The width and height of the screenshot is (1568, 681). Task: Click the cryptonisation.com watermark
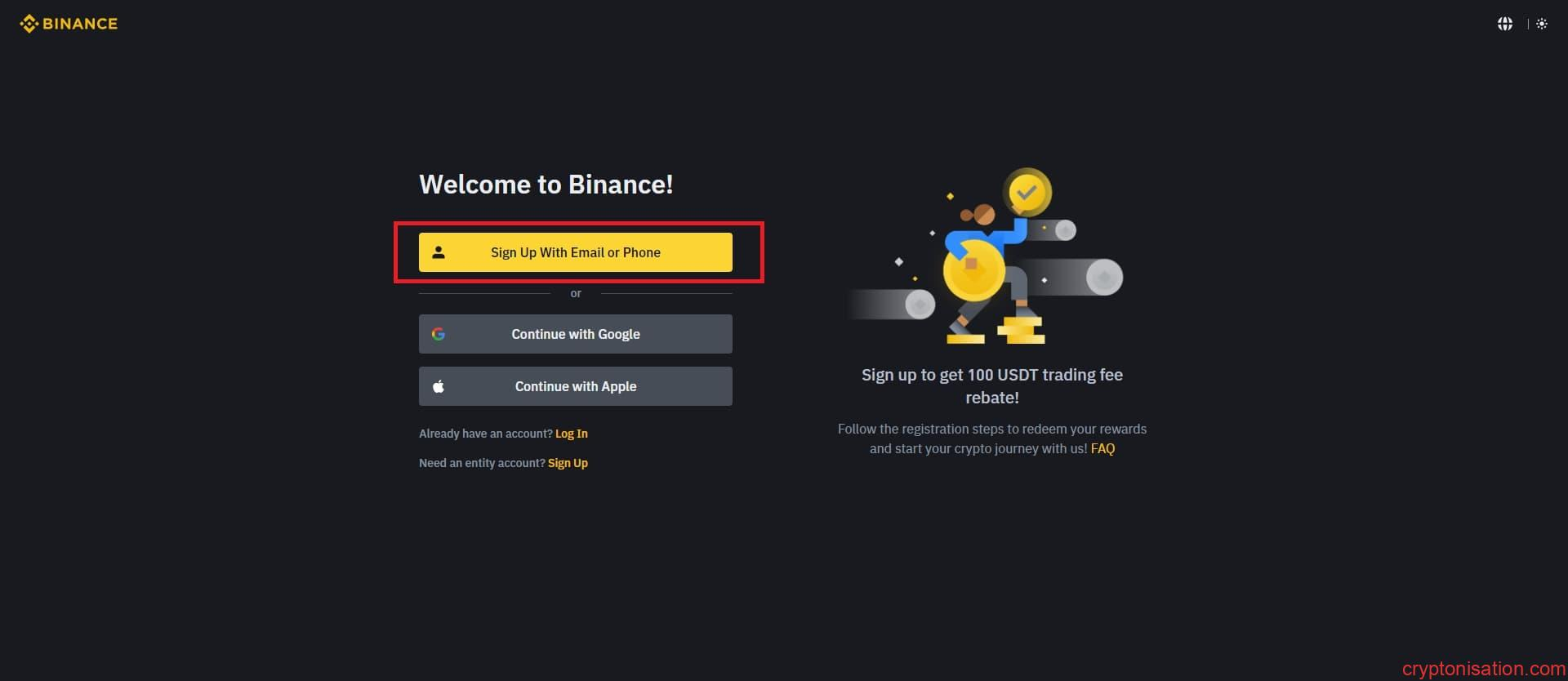(x=1483, y=669)
